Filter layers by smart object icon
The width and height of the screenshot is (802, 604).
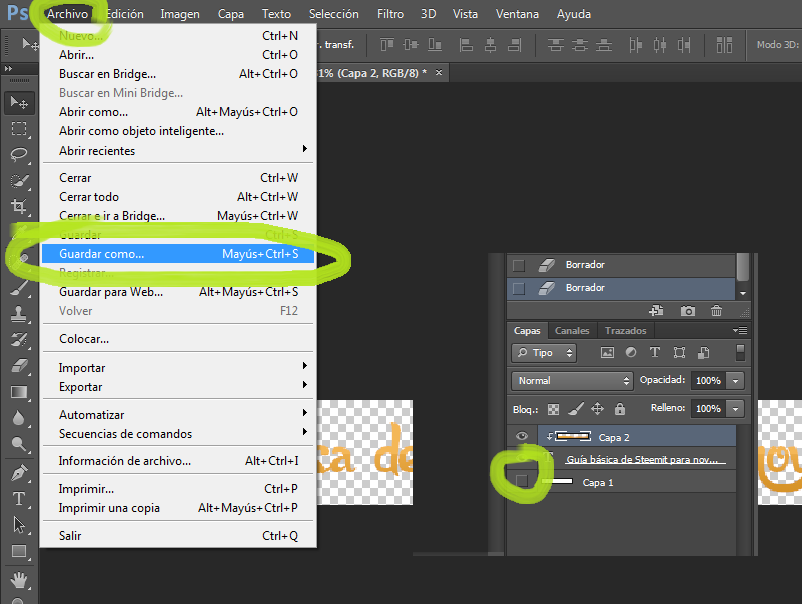[x=703, y=352]
